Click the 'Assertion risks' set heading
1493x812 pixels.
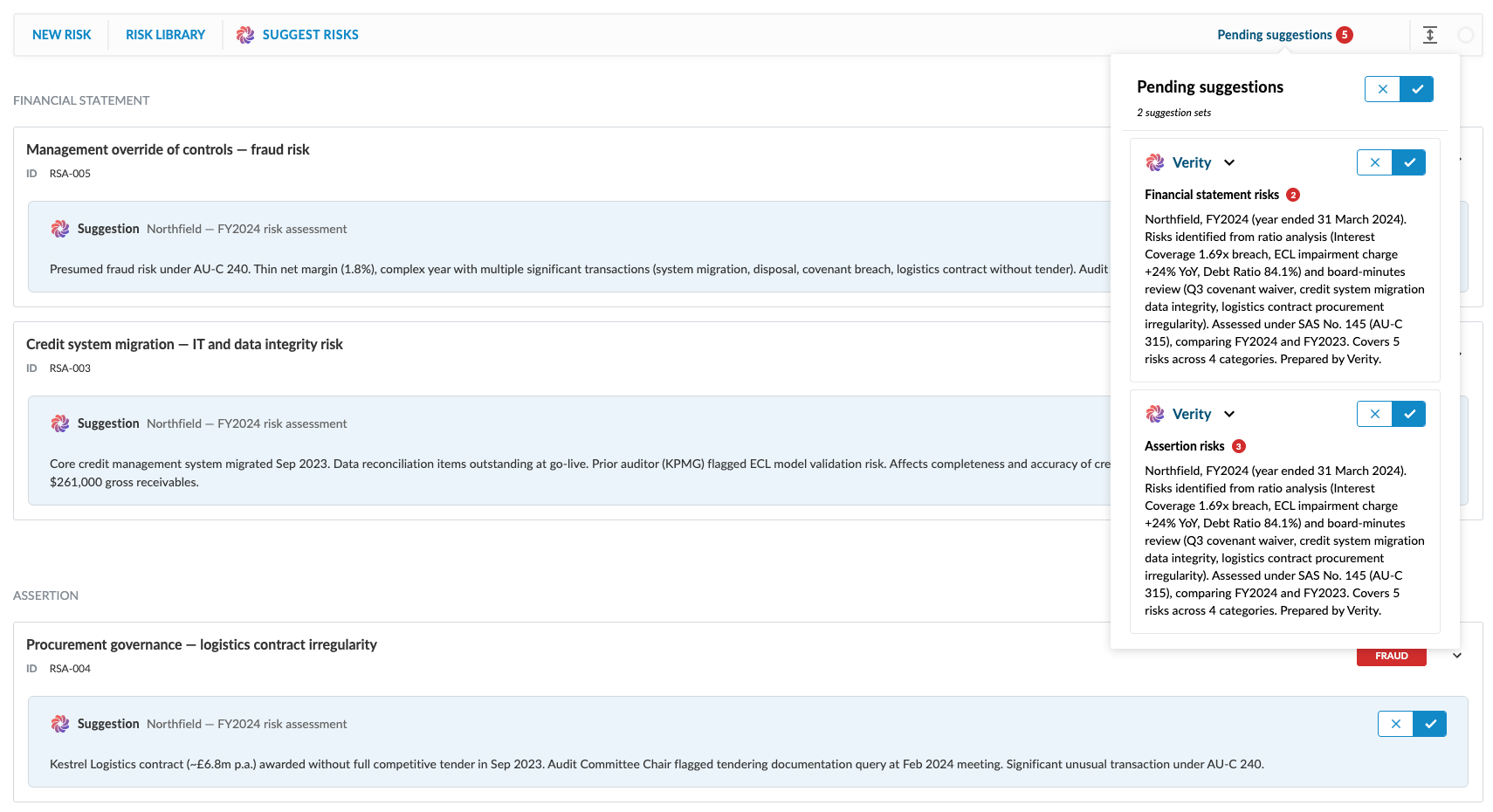(1185, 446)
